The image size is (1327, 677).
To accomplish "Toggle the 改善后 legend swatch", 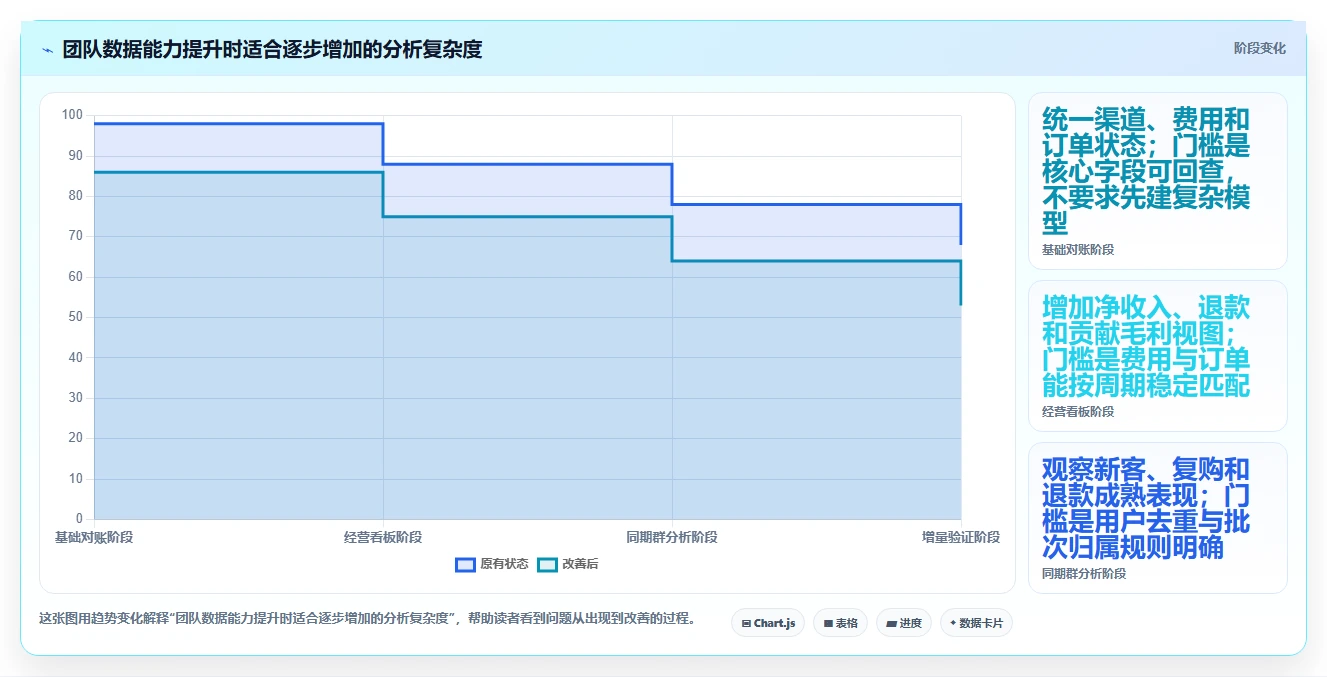I will 547,564.
